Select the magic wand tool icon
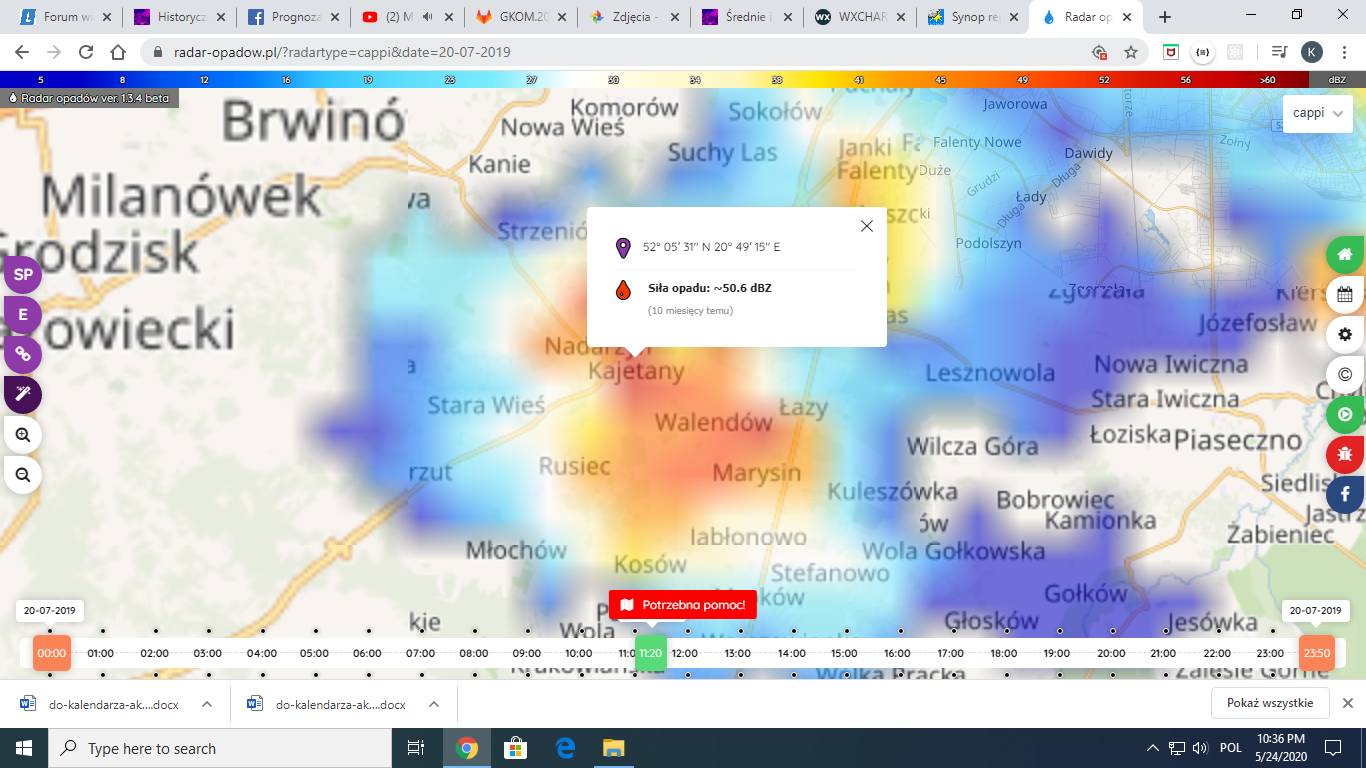1366x768 pixels. coord(23,394)
